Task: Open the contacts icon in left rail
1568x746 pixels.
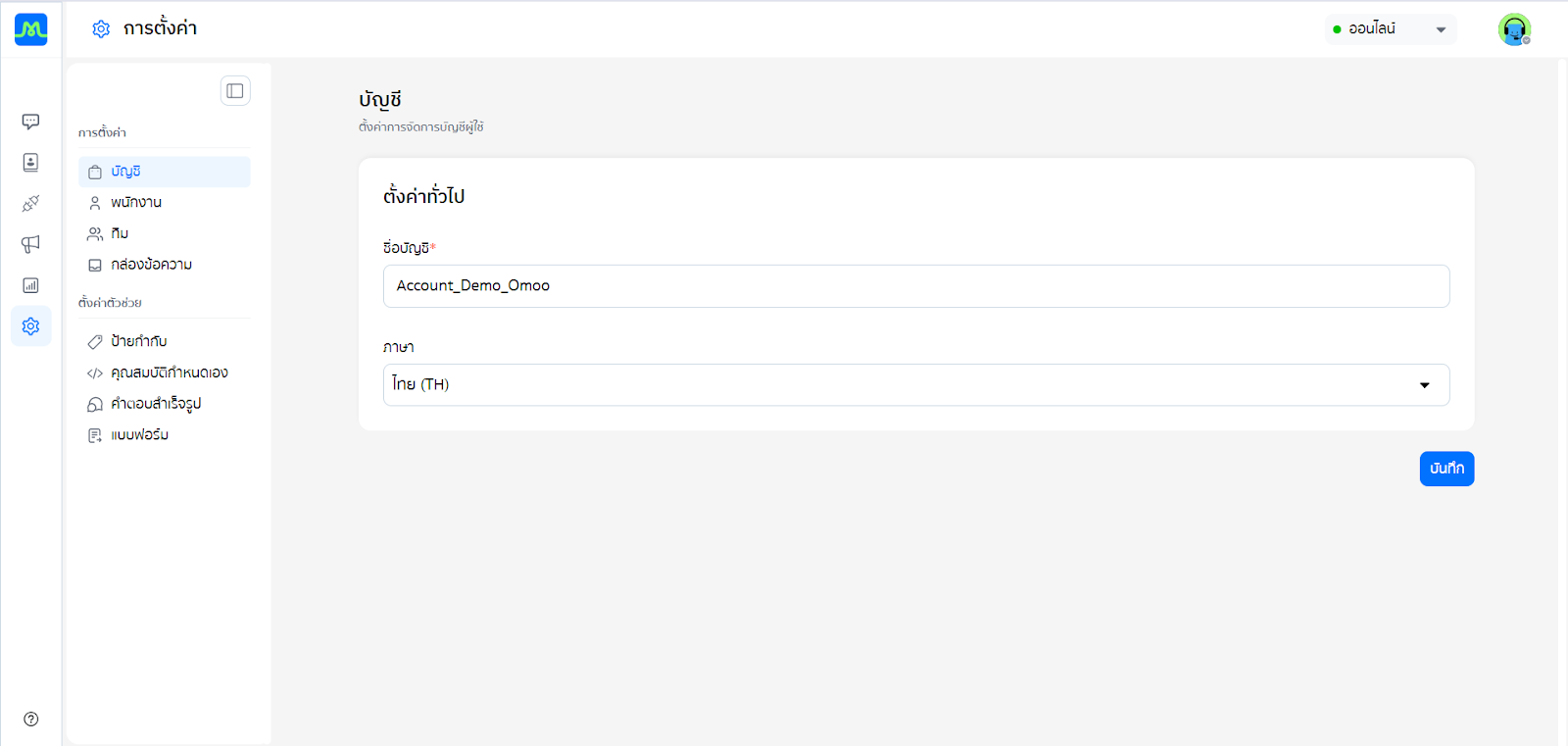Action: coord(30,163)
